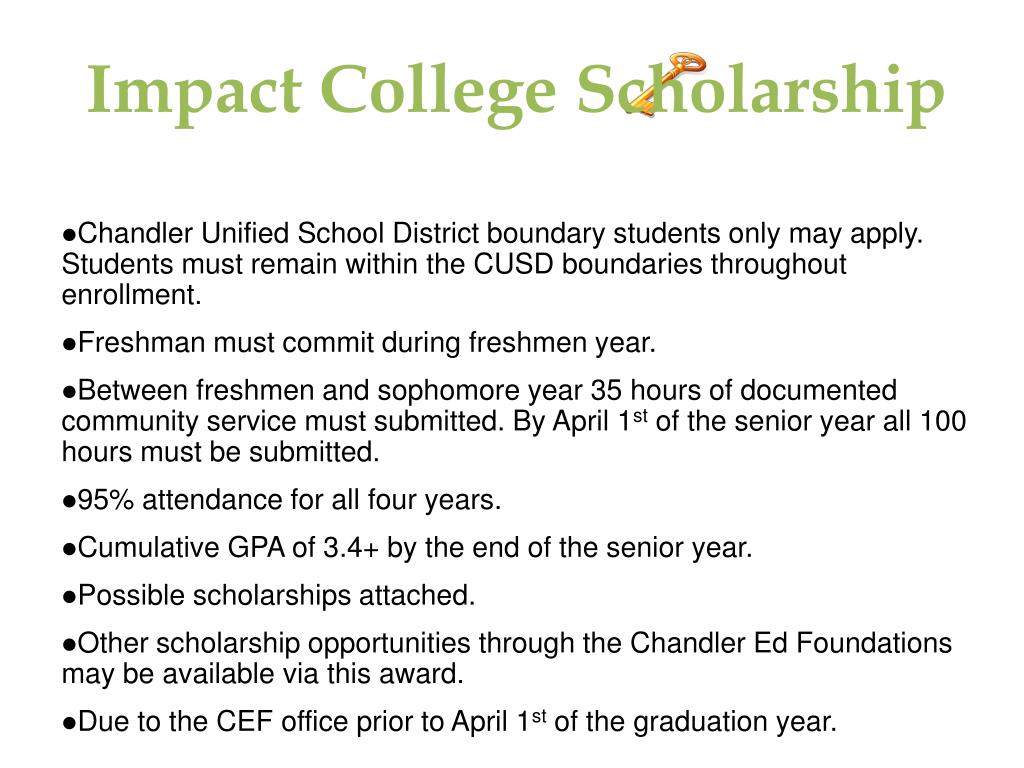Click the "Freshman must commit" bullet line
Viewport: 1024px width, 768px height.
[359, 343]
